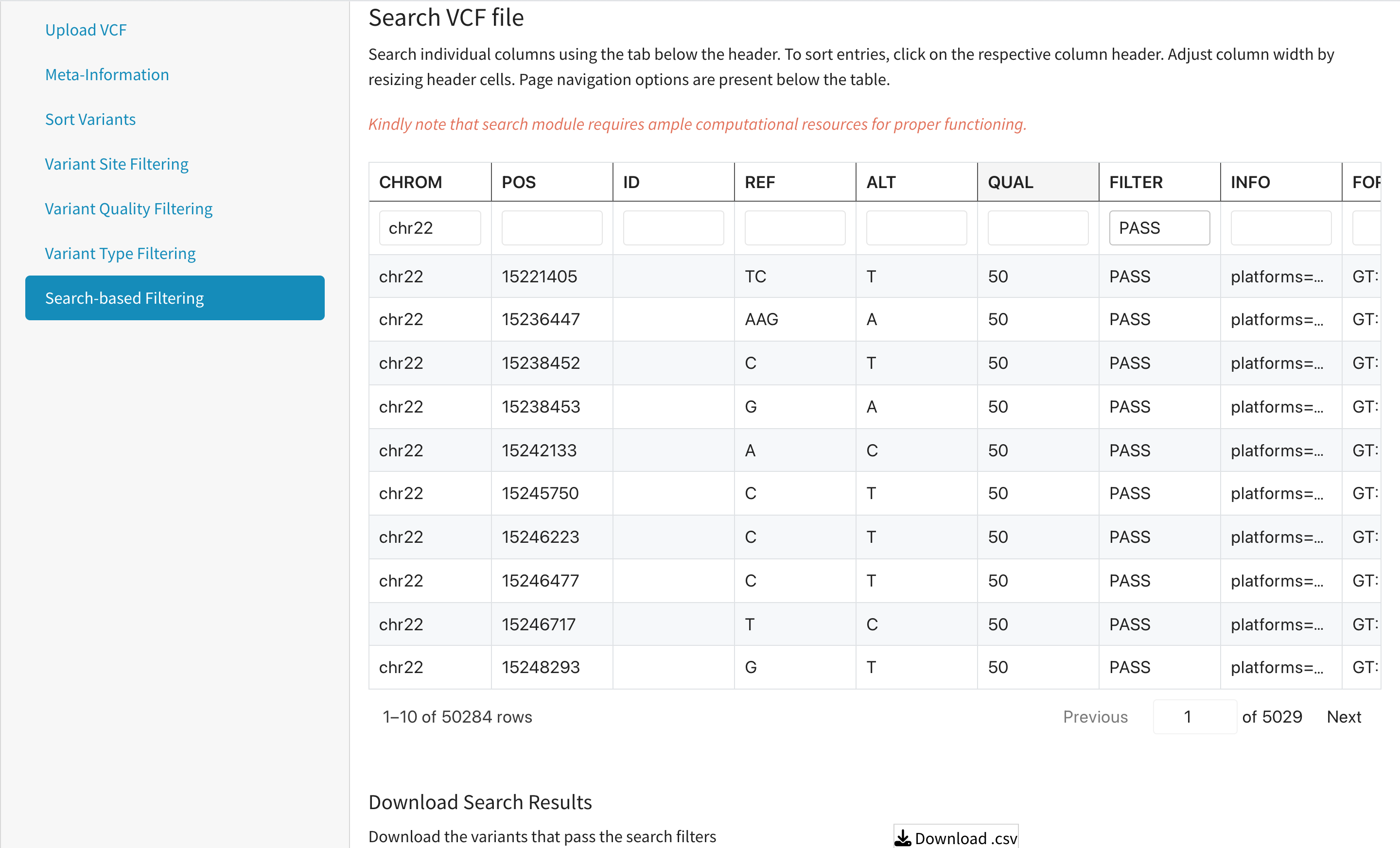Focus the CHROM search field containing chr22

coord(430,228)
